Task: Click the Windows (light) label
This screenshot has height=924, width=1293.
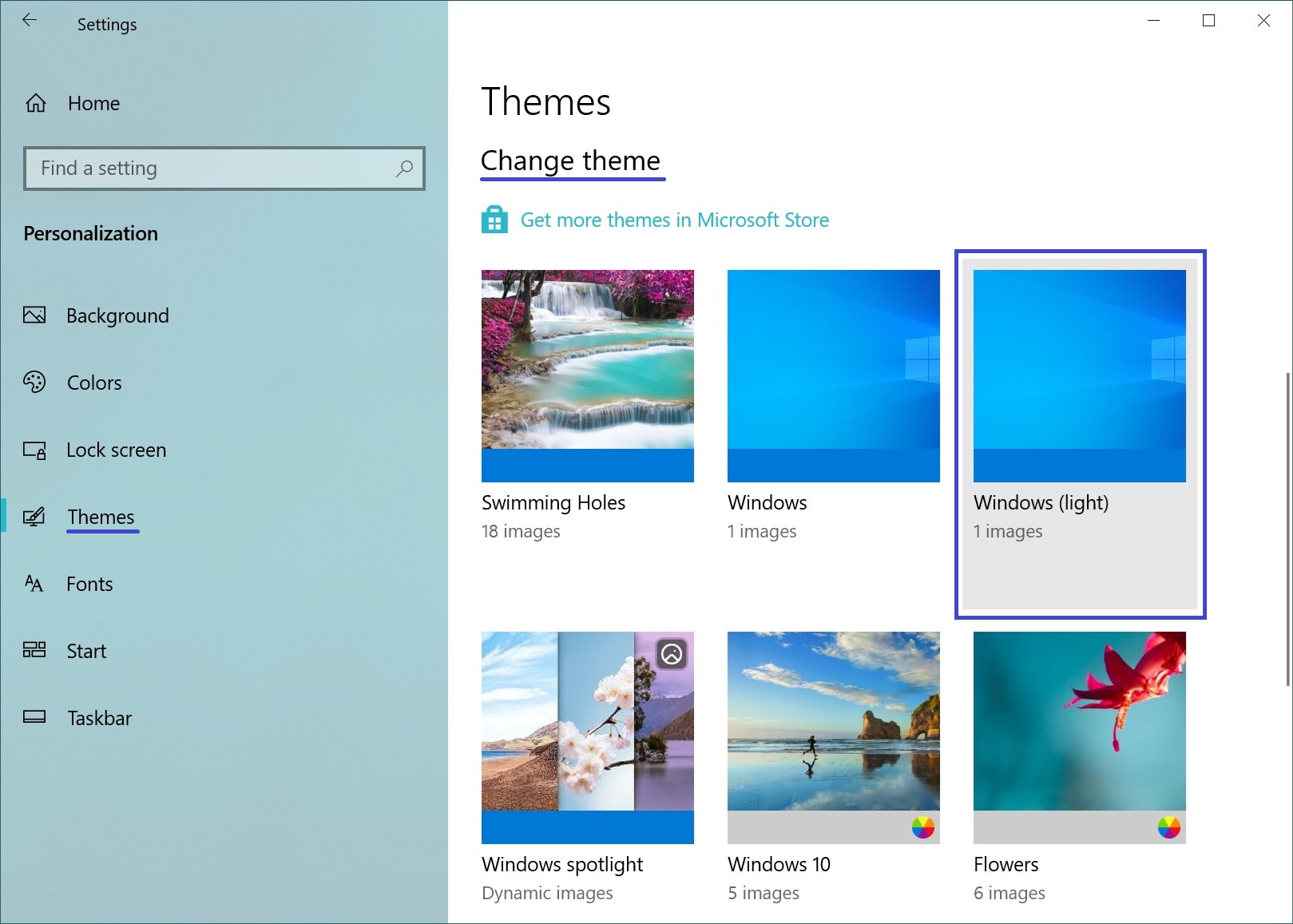Action: click(1041, 502)
